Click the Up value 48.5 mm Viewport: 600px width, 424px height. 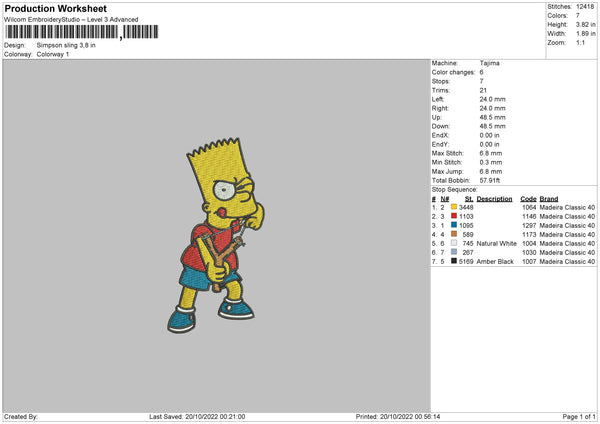[492, 117]
